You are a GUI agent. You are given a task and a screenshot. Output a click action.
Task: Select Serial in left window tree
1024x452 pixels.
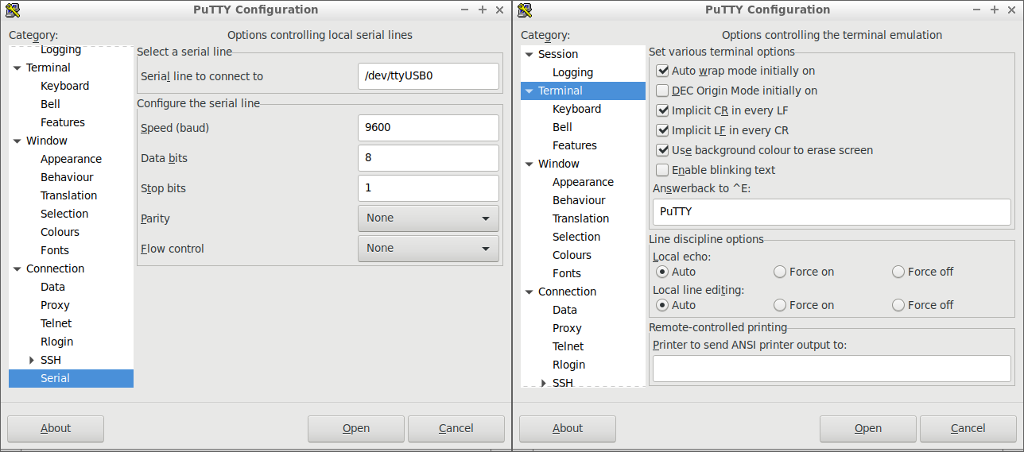tap(55, 378)
